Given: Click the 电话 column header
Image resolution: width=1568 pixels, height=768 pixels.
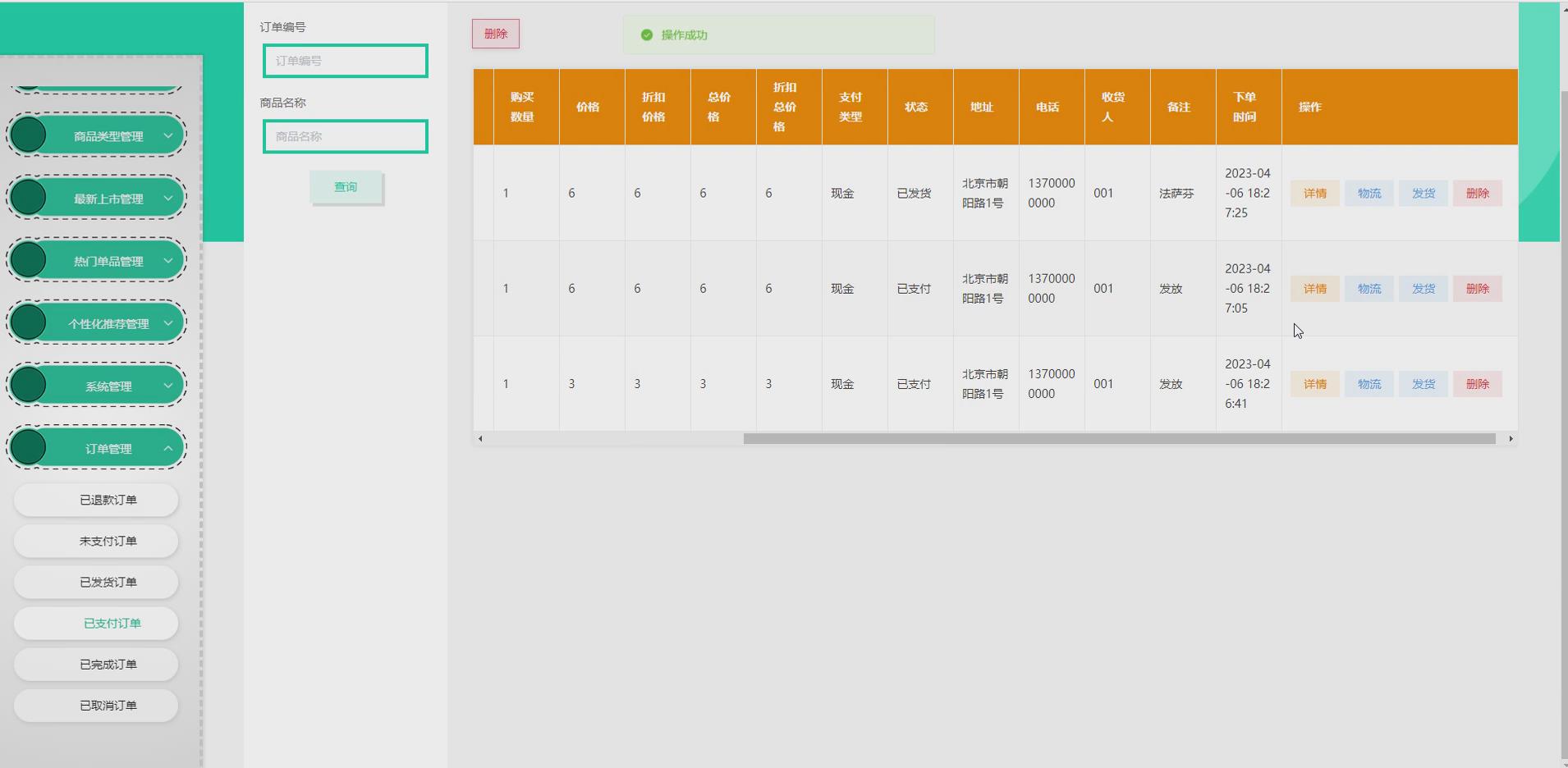Looking at the screenshot, I should [1052, 107].
